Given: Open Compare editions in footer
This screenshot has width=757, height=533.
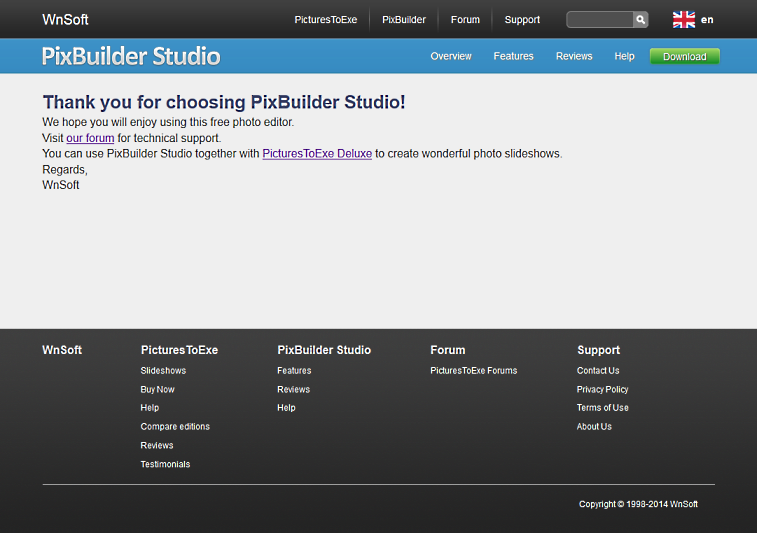Looking at the screenshot, I should tap(175, 427).
